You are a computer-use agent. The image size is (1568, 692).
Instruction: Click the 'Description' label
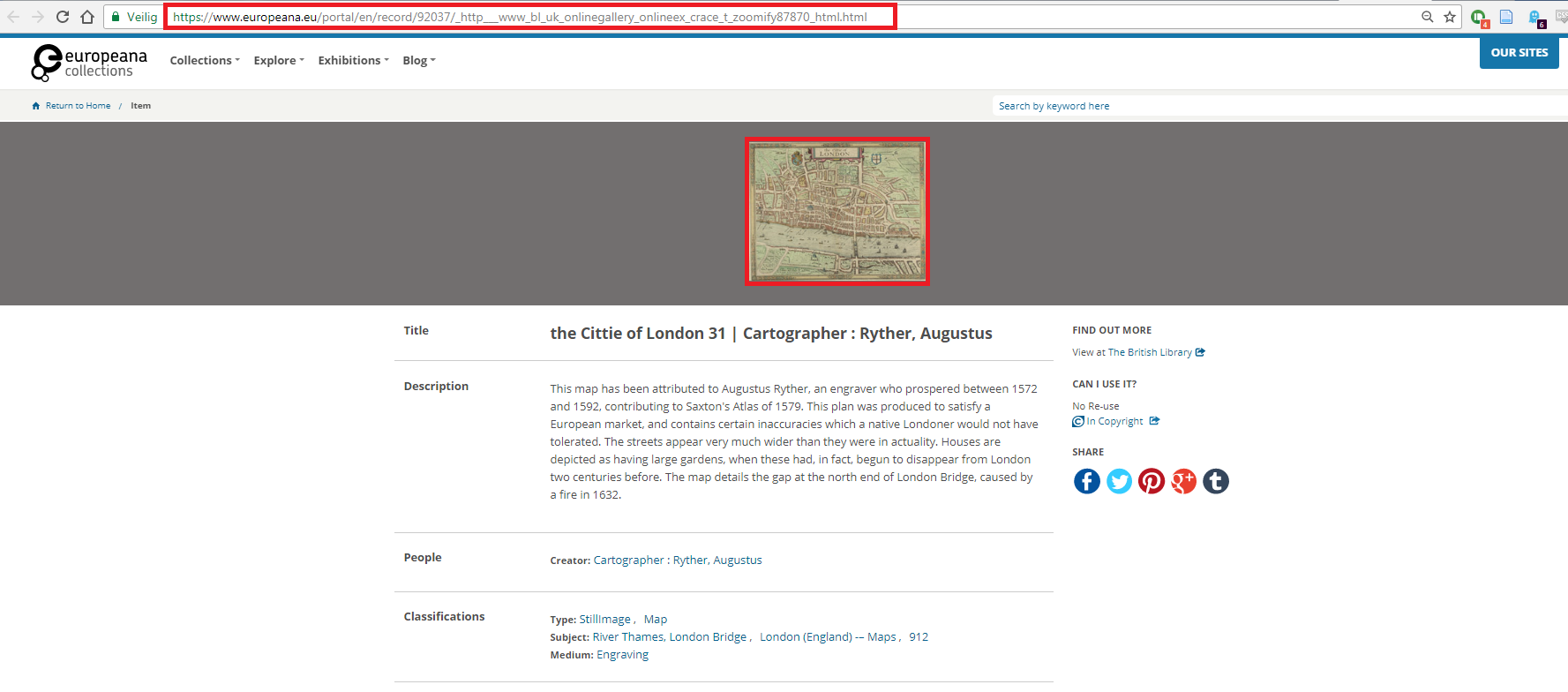(x=436, y=387)
